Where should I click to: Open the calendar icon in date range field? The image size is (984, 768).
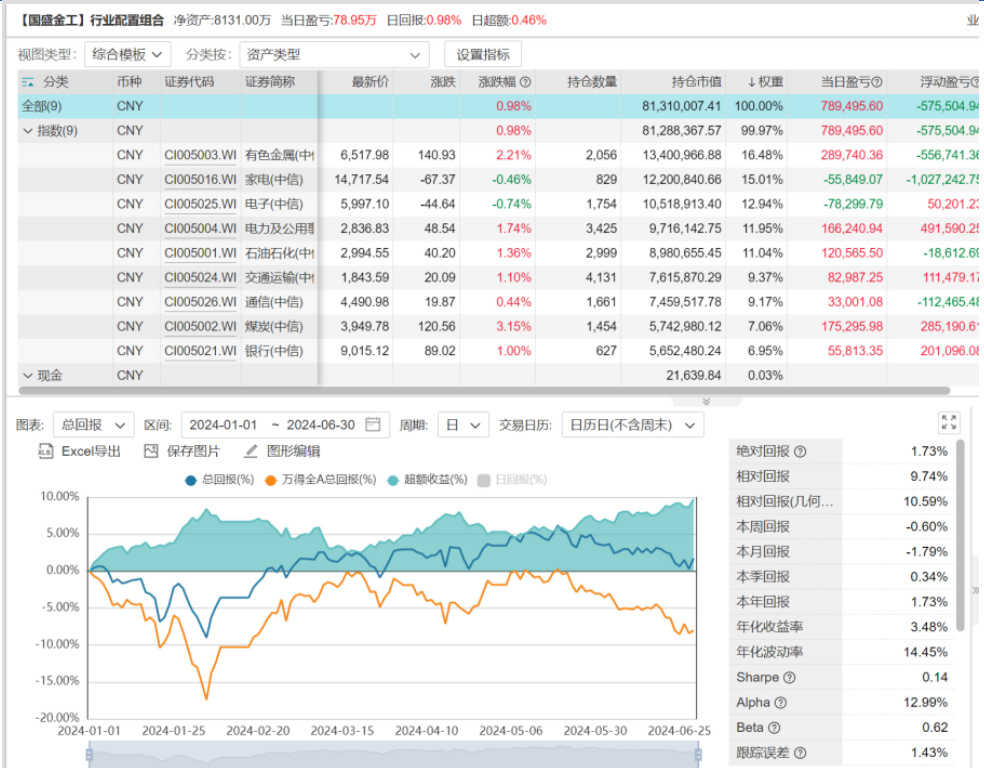[373, 425]
